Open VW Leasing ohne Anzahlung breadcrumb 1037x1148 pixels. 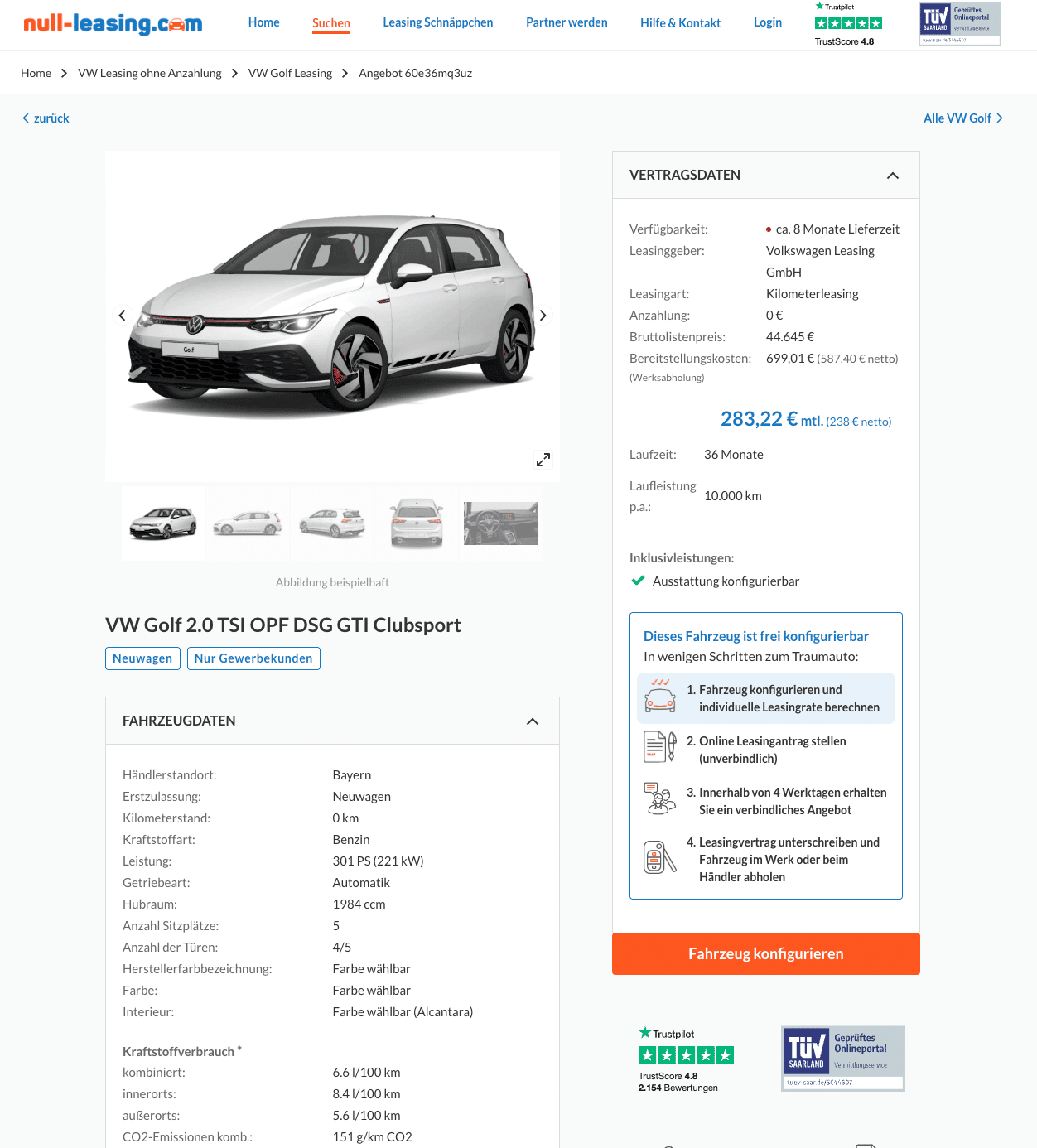tap(150, 73)
